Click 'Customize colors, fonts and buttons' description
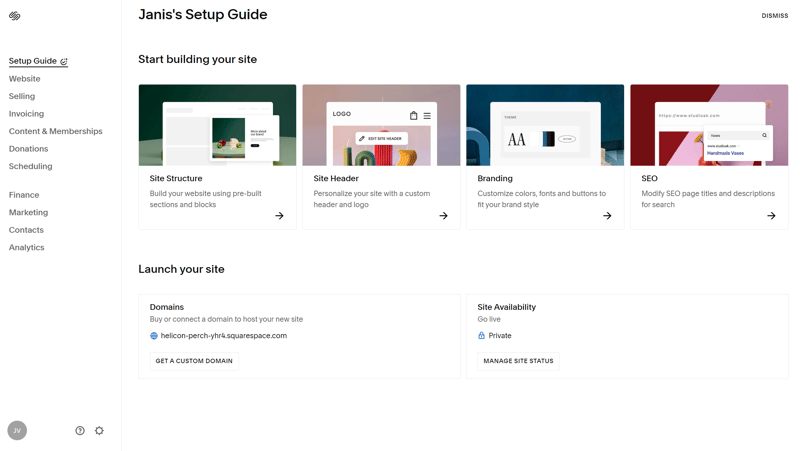The width and height of the screenshot is (800, 451). 542,199
